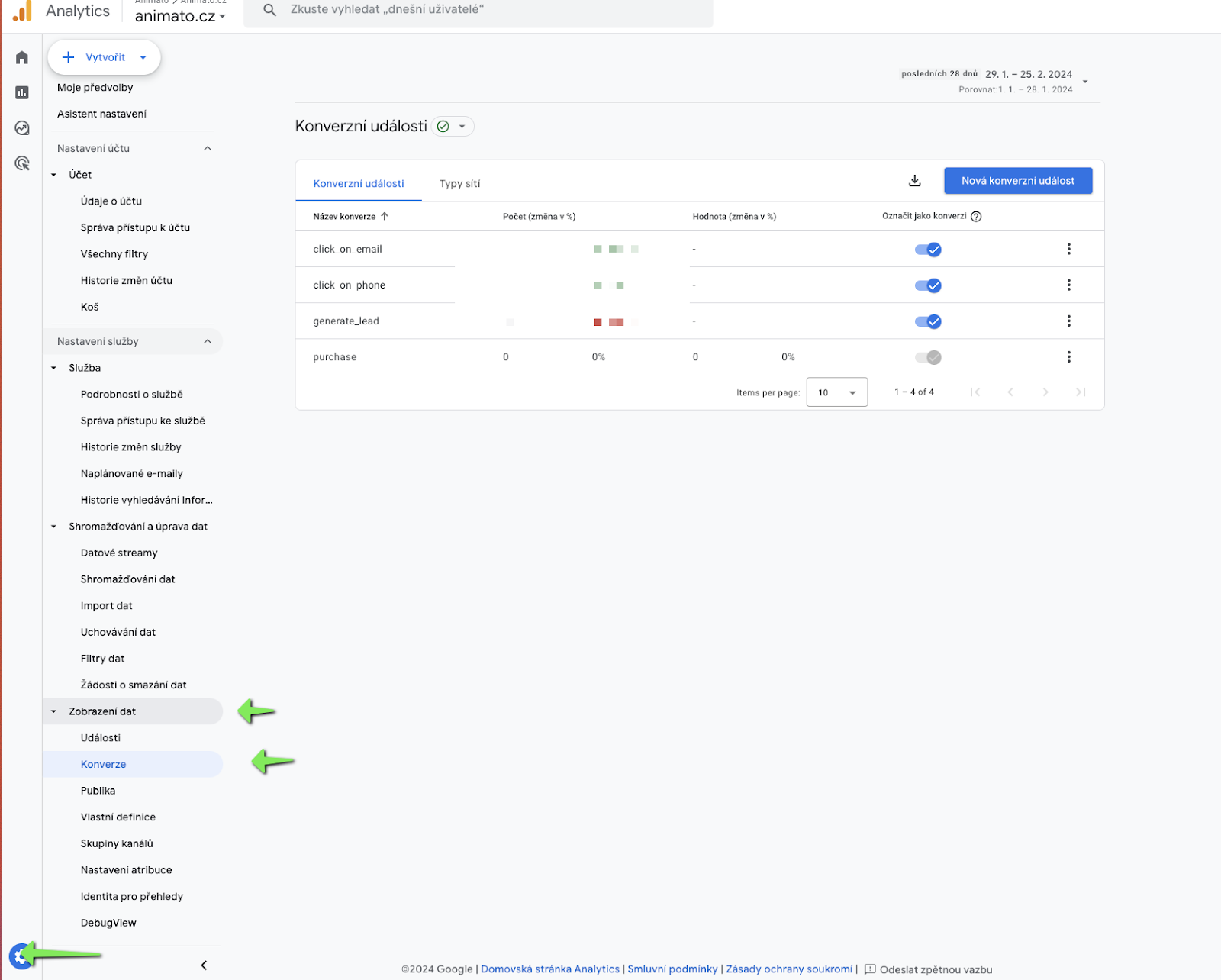
Task: Sort by Hodnota (změna v %) header
Action: [x=734, y=216]
